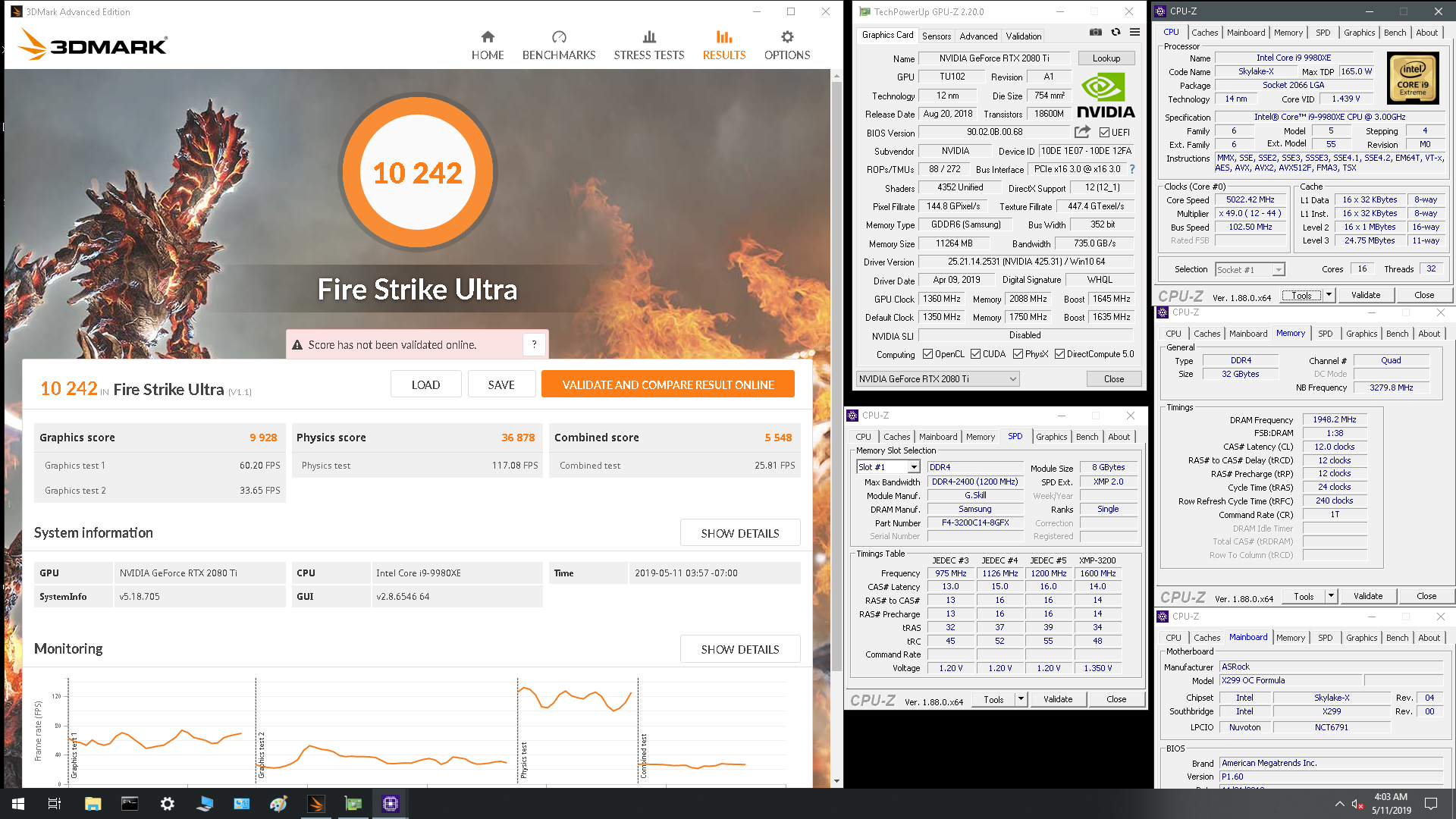Click the muted volume icon in the tray

1357,804
